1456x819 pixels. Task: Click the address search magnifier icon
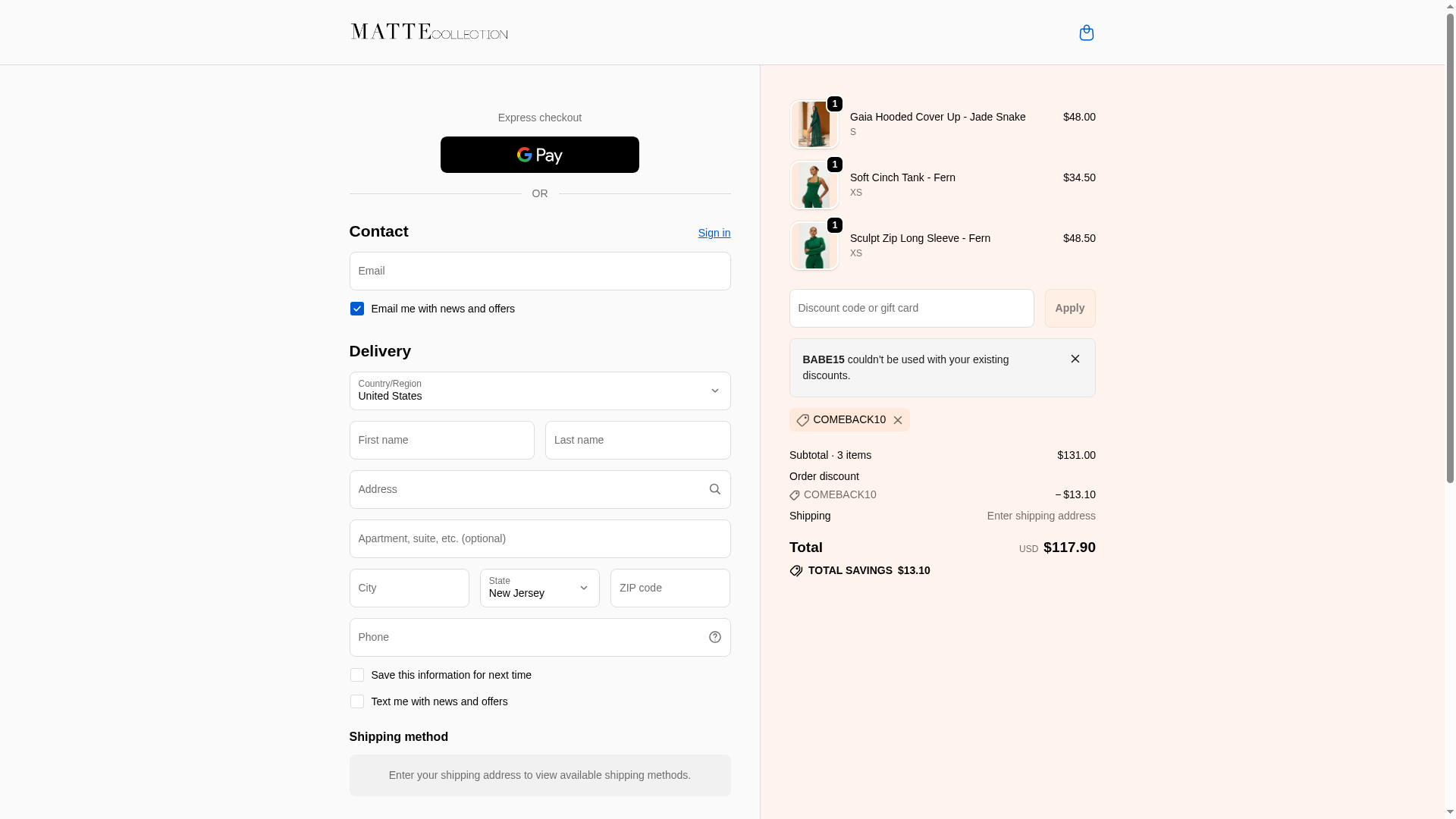coord(714,489)
